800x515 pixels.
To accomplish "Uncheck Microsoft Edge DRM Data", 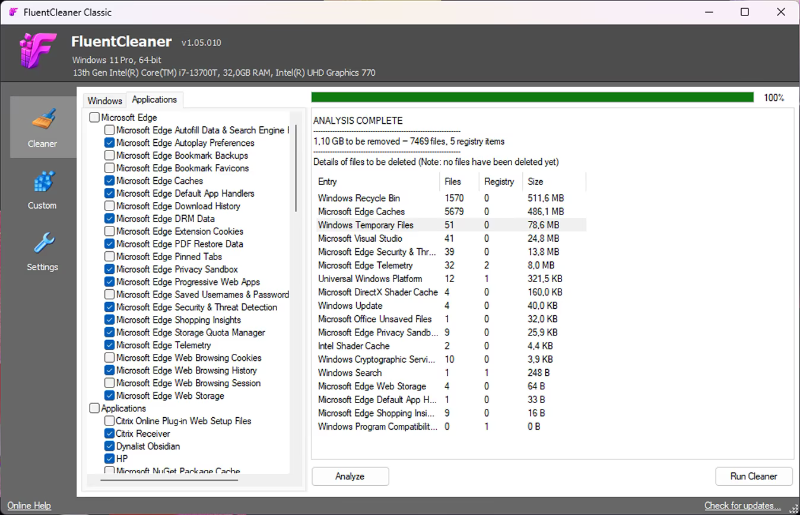I will tap(109, 218).
